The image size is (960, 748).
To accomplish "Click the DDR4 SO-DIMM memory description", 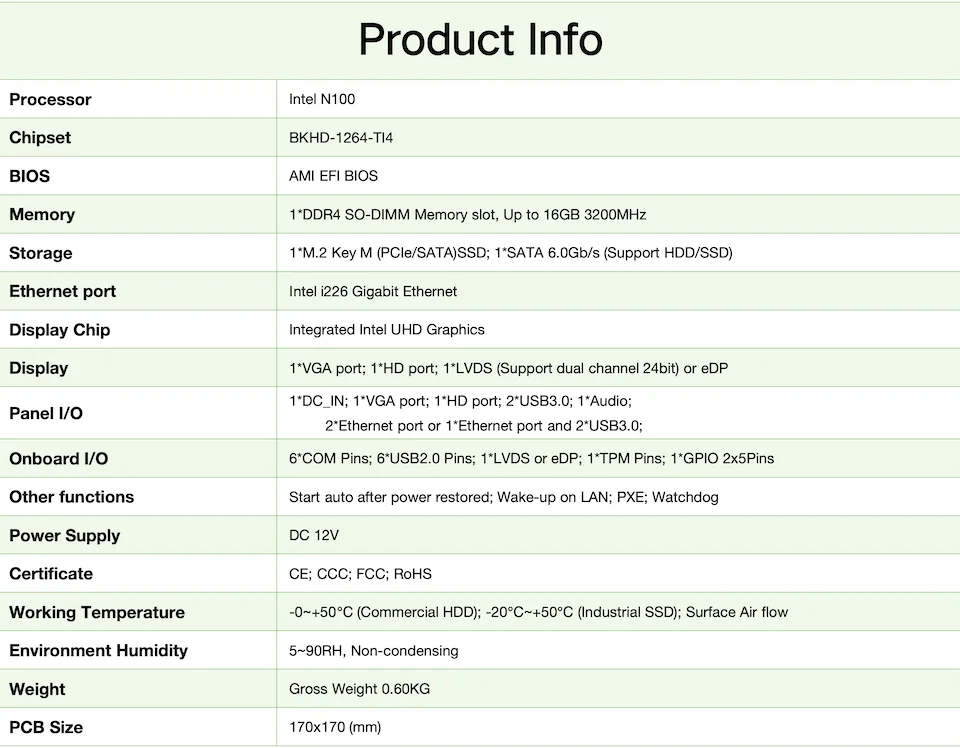I will [x=467, y=215].
